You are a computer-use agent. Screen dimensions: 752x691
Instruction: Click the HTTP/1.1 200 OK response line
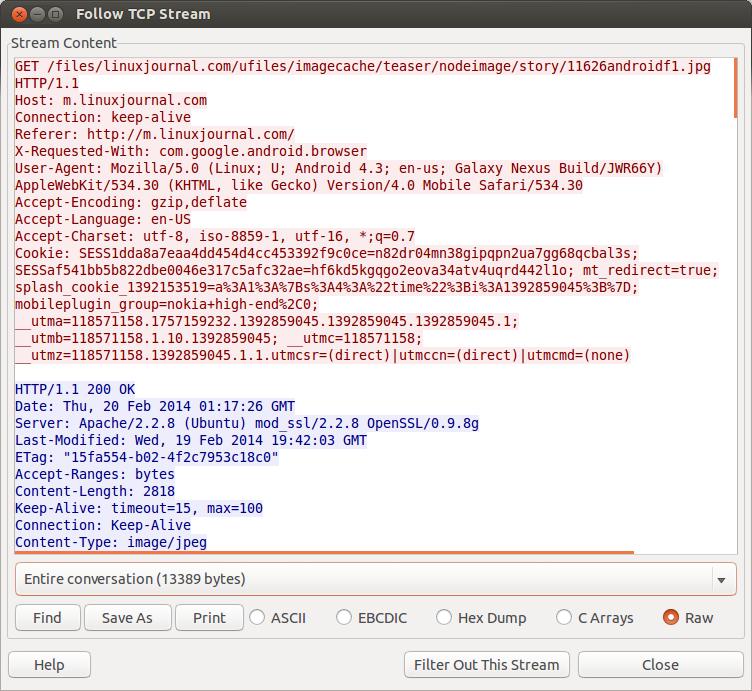[x=75, y=389]
